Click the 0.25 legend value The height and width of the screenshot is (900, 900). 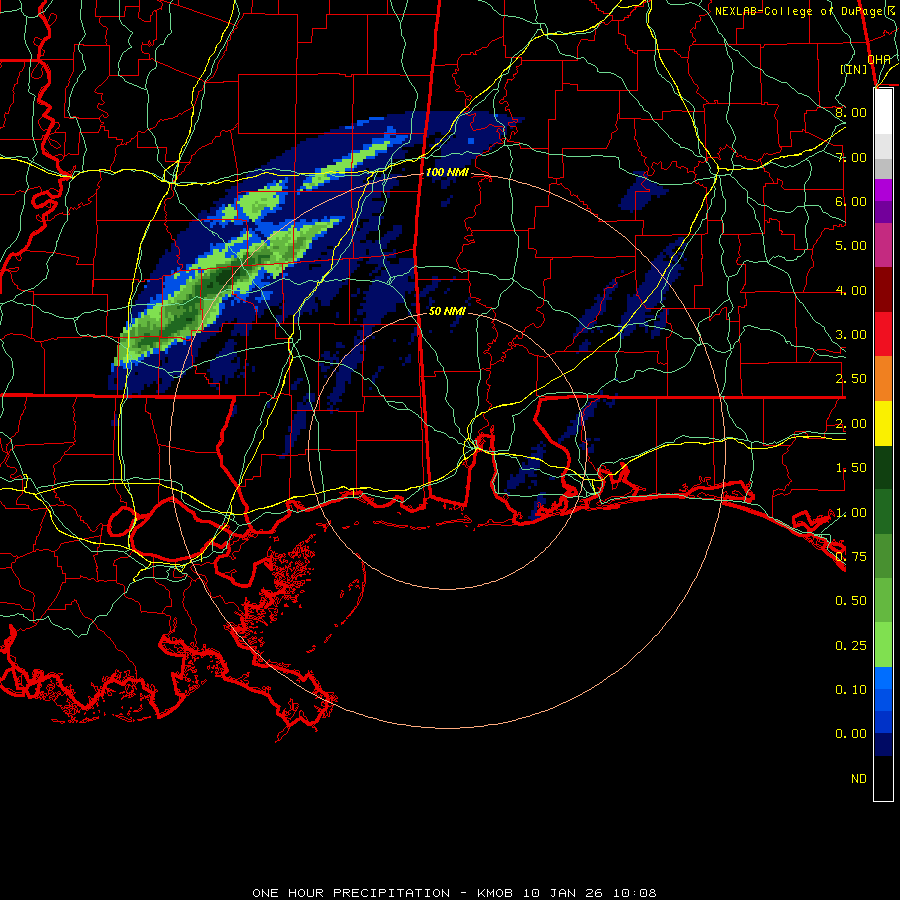(851, 646)
